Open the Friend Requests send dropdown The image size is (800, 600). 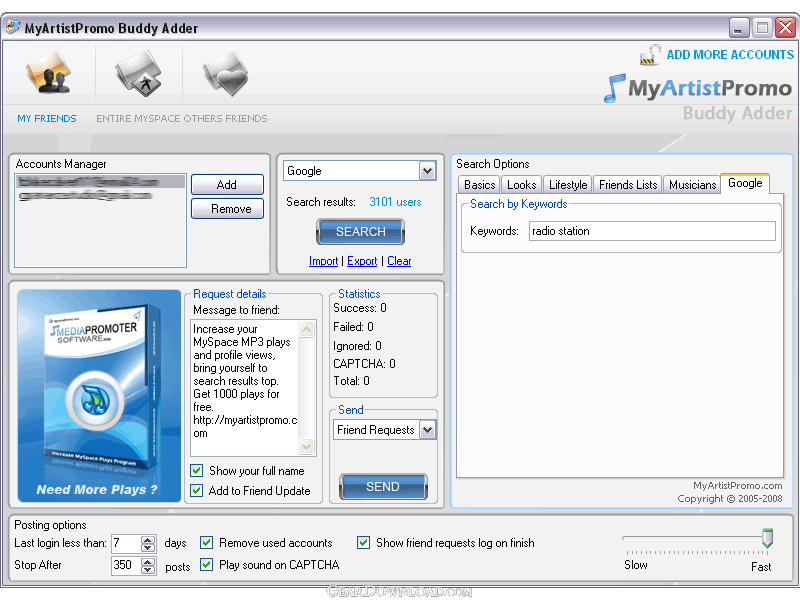[385, 430]
